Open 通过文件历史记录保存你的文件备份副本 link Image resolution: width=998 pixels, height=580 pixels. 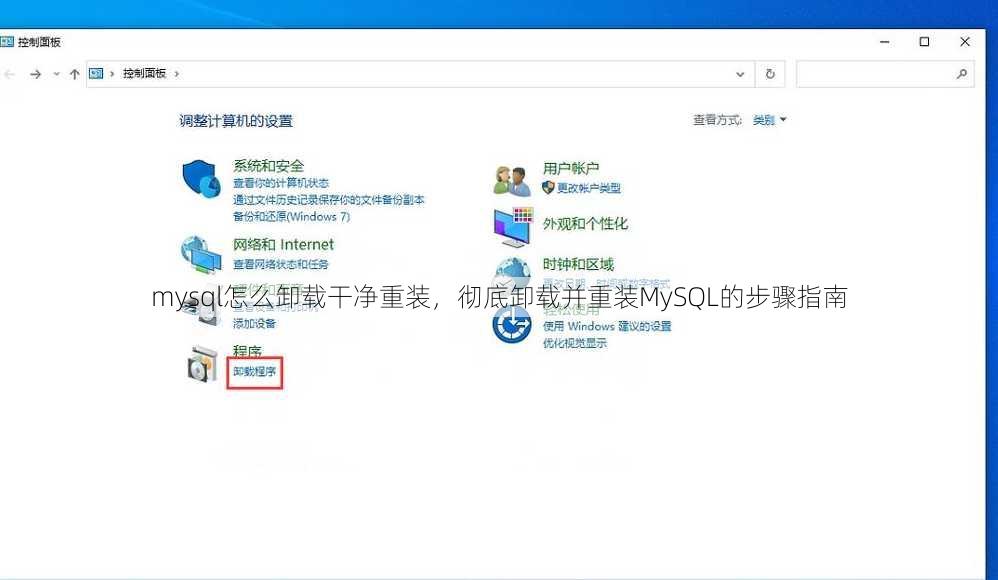pos(328,200)
